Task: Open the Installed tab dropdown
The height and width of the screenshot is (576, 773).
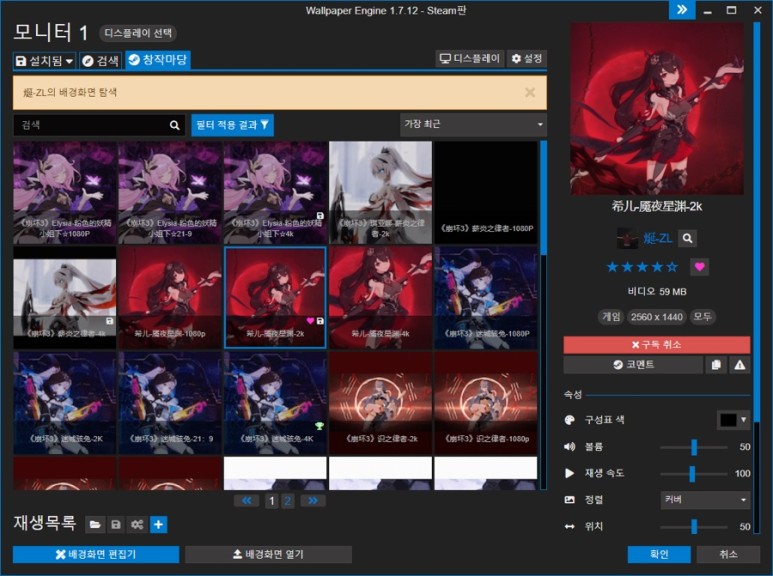Action: tap(44, 61)
